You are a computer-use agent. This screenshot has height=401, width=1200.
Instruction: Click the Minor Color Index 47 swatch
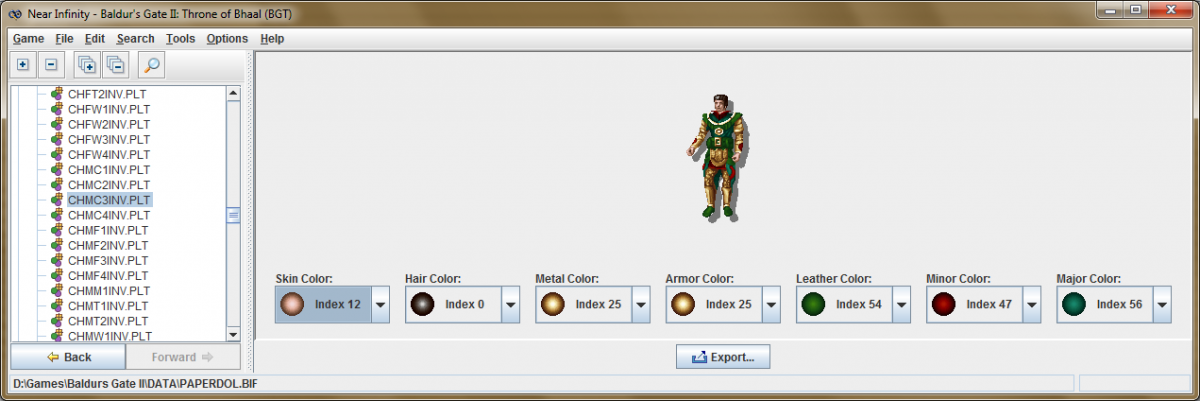point(942,304)
